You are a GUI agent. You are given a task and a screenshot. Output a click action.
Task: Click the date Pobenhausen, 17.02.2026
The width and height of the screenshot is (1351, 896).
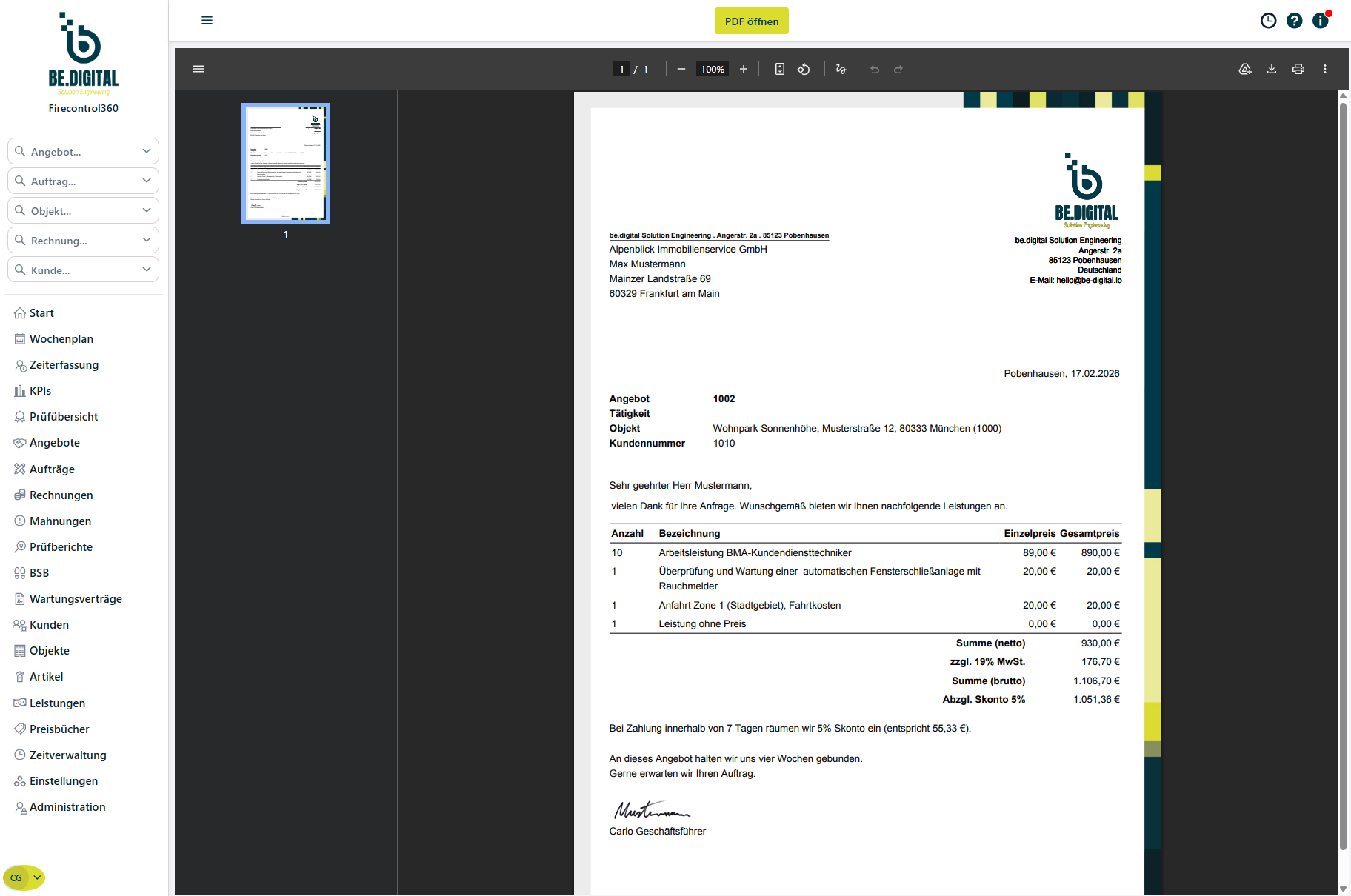(1061, 373)
